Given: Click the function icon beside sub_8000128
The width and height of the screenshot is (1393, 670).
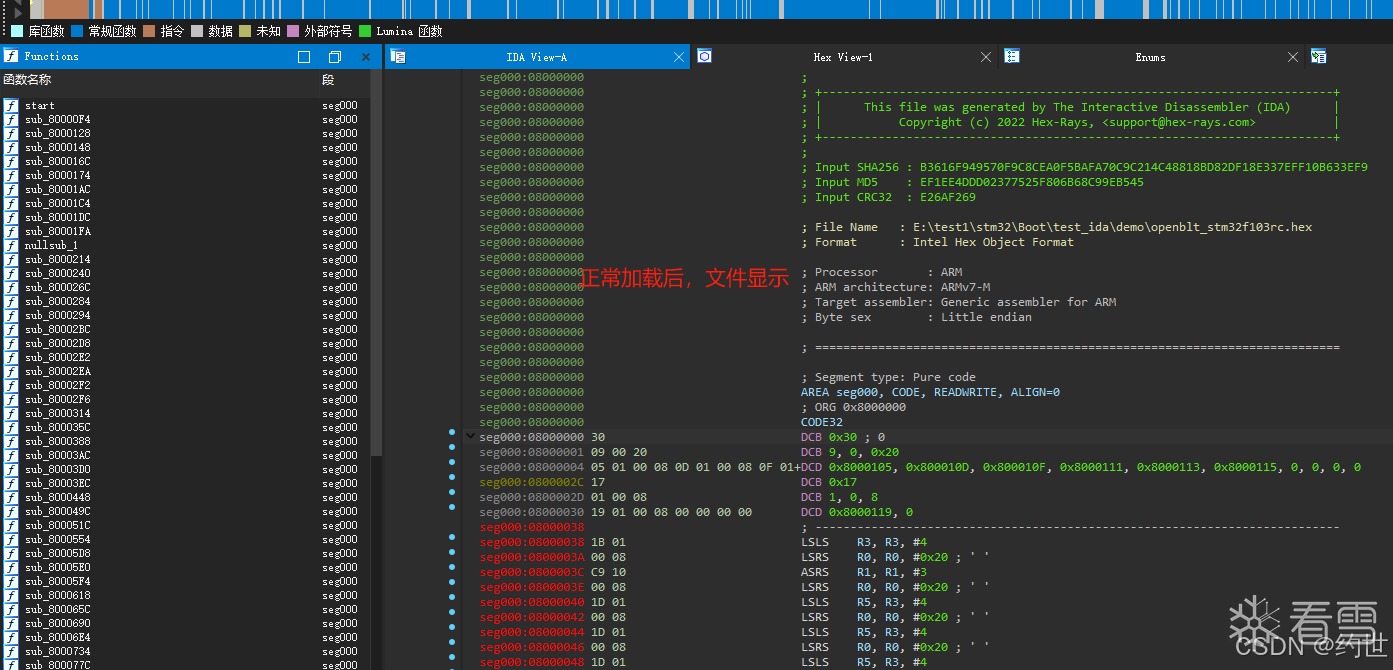Looking at the screenshot, I should coord(11,133).
